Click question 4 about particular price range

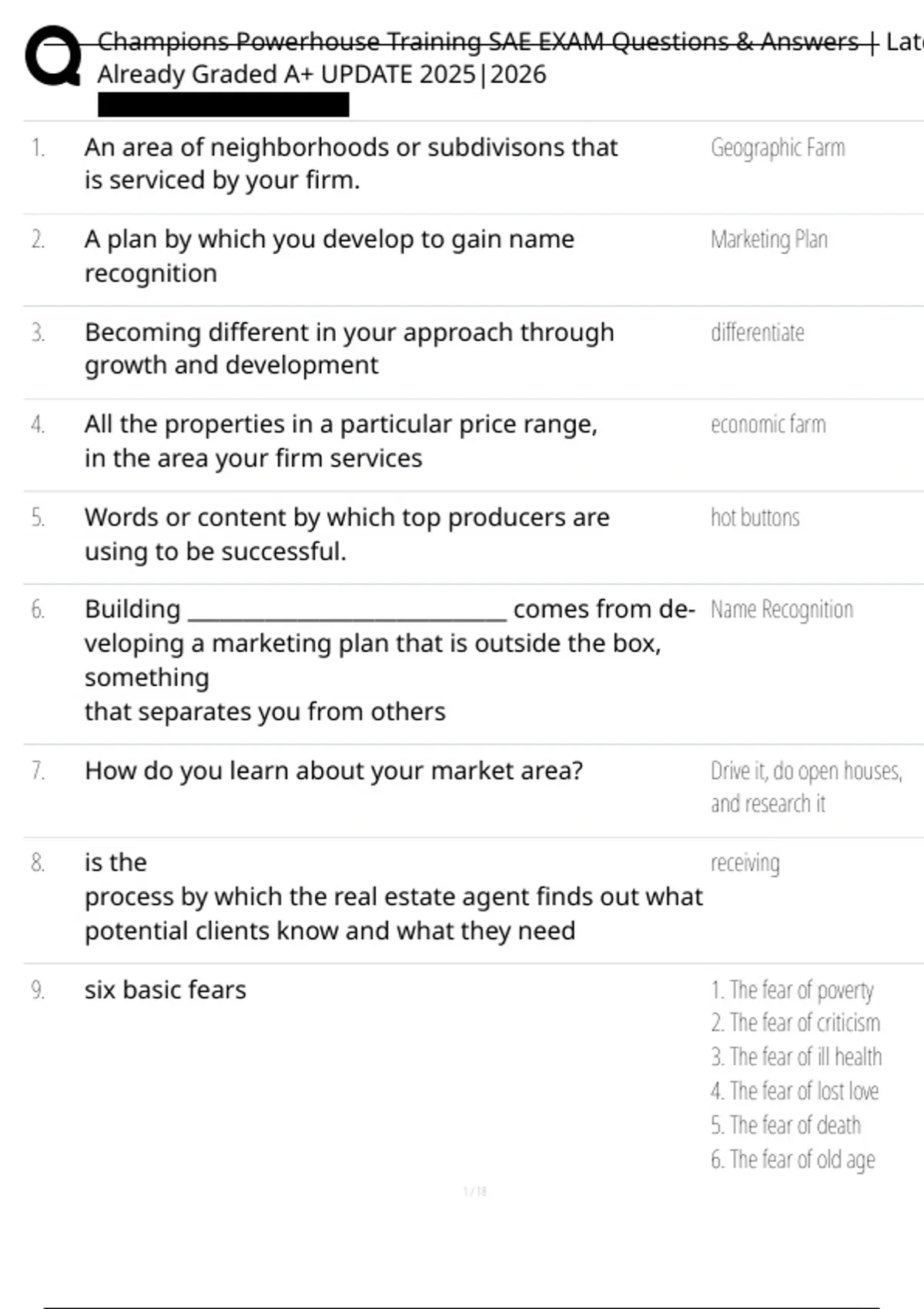point(341,440)
